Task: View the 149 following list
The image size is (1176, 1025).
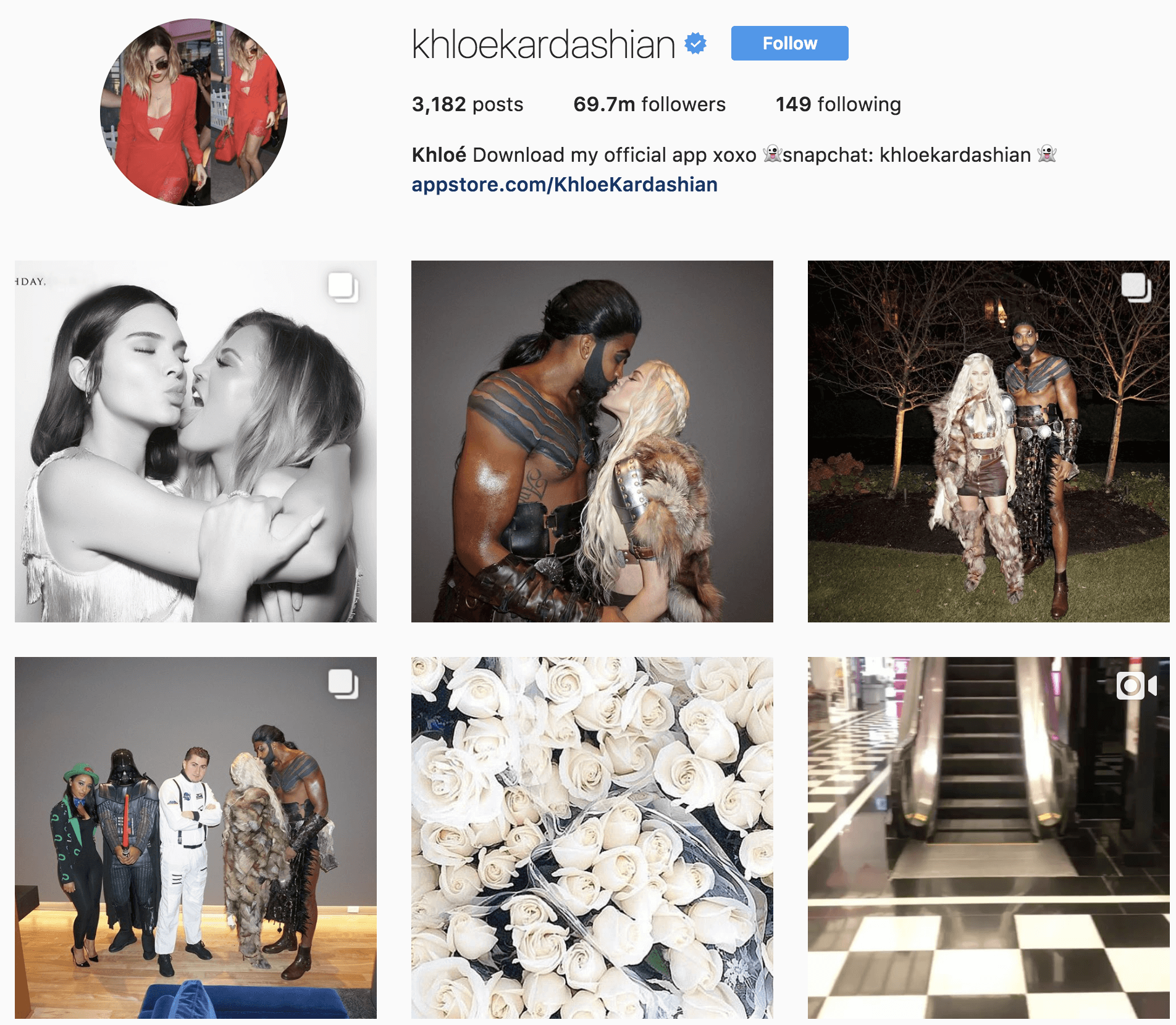Action: [x=838, y=104]
